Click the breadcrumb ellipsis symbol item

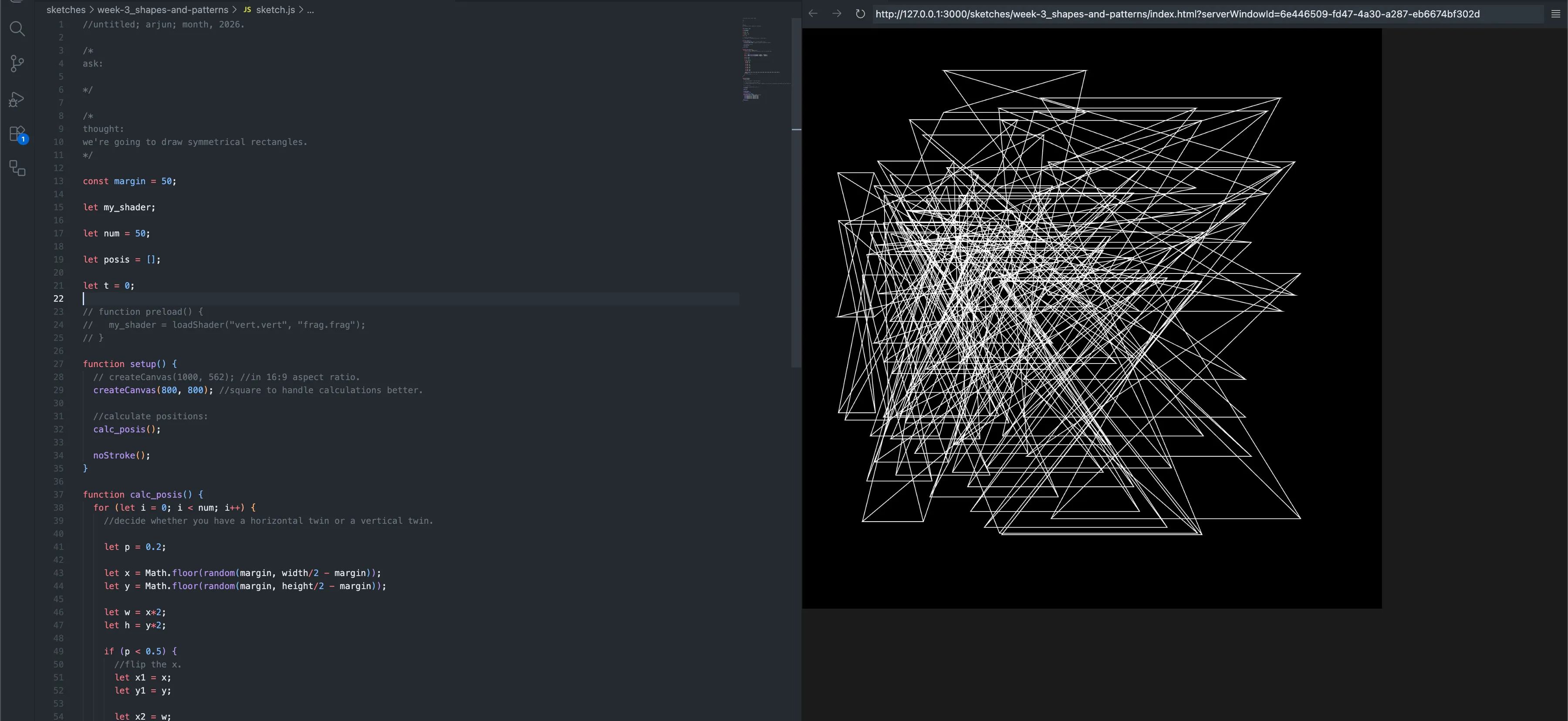pyautogui.click(x=311, y=10)
